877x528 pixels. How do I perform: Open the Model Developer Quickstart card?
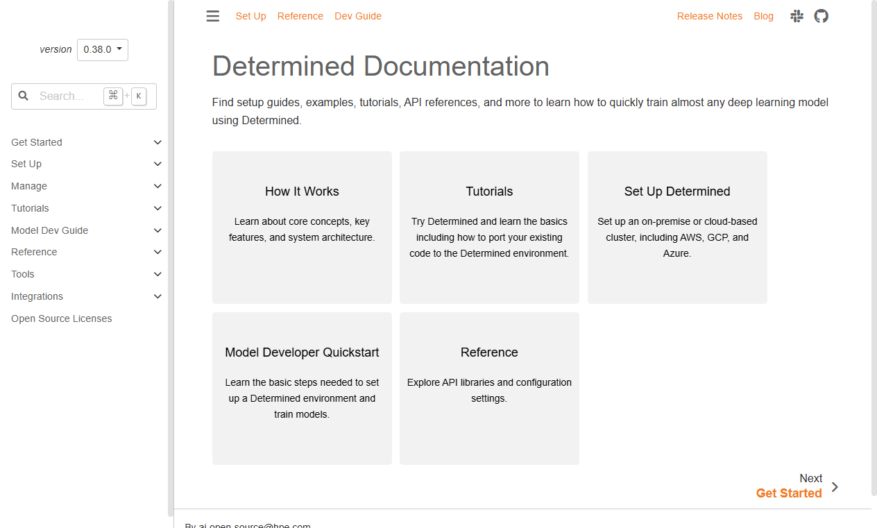tap(302, 388)
